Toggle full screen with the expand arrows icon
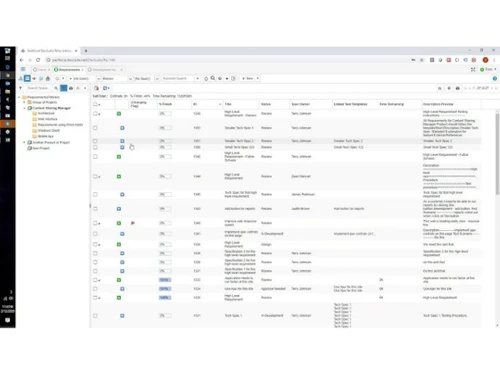 click(473, 69)
